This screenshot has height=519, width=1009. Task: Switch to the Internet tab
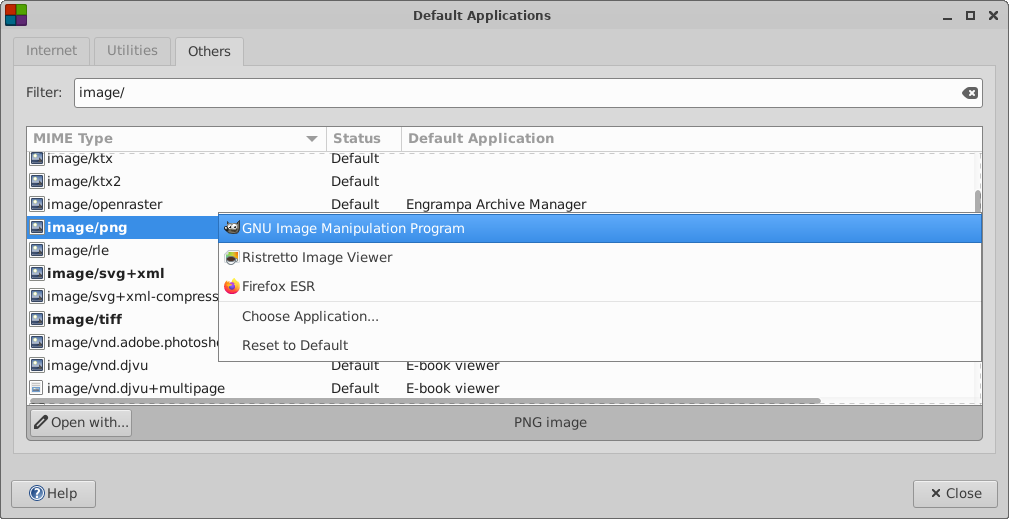pos(51,51)
